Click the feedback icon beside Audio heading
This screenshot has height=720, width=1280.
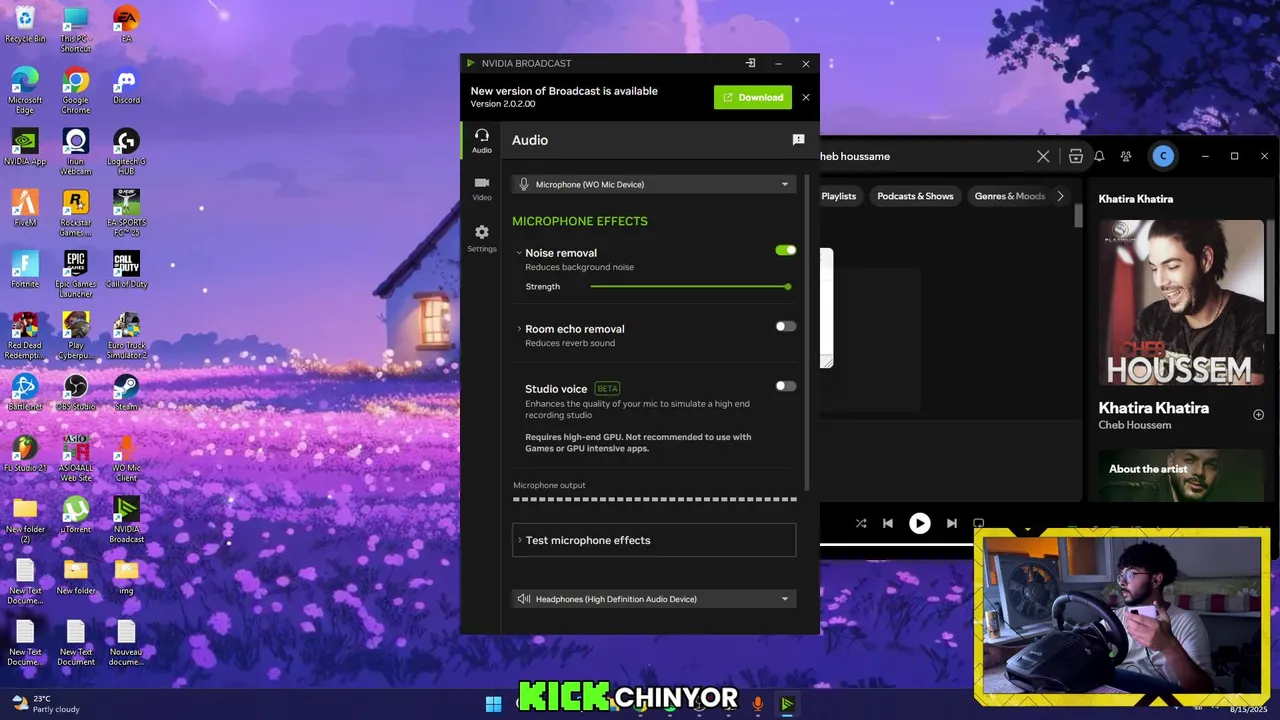click(x=798, y=140)
